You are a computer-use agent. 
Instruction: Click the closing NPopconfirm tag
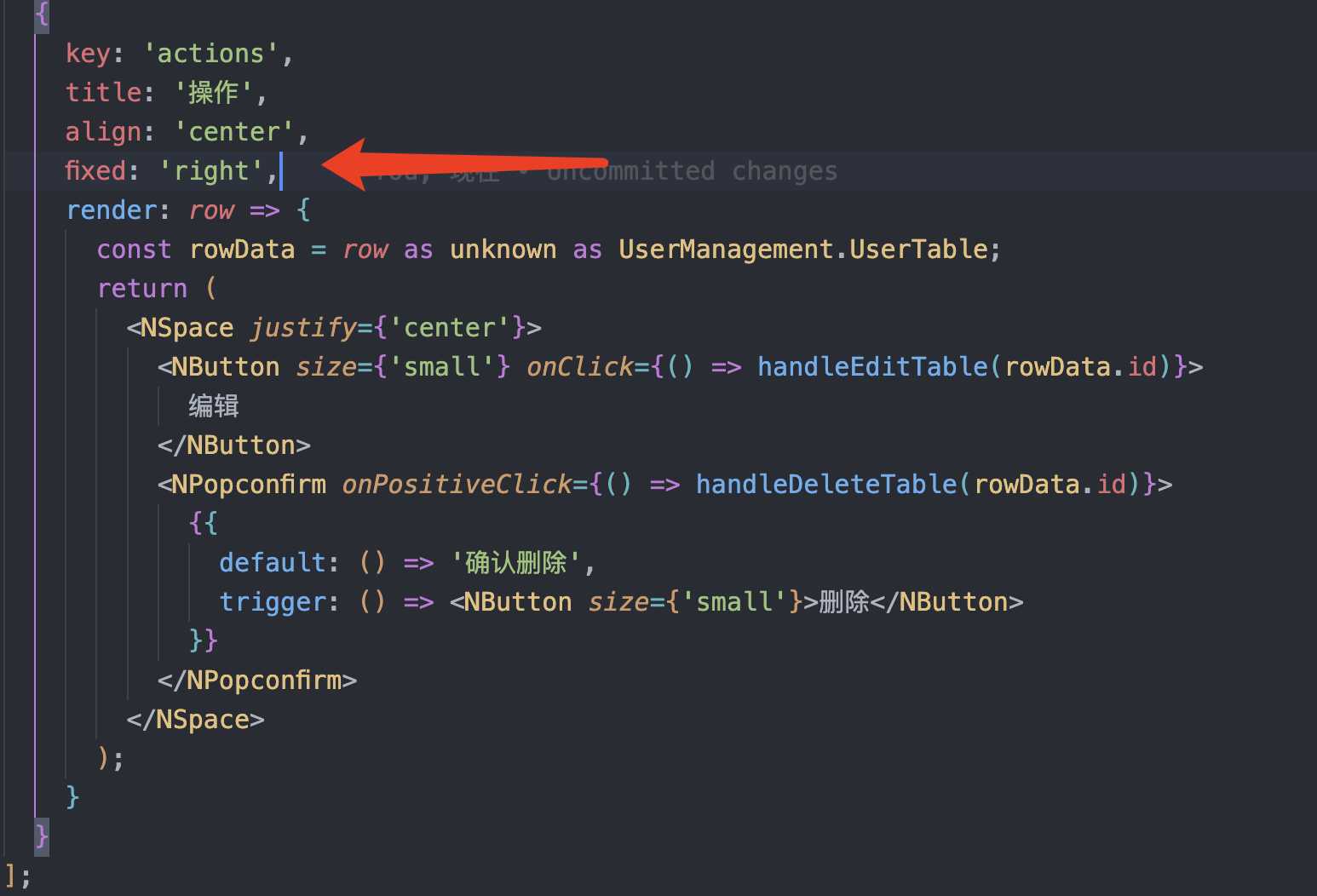coord(256,680)
